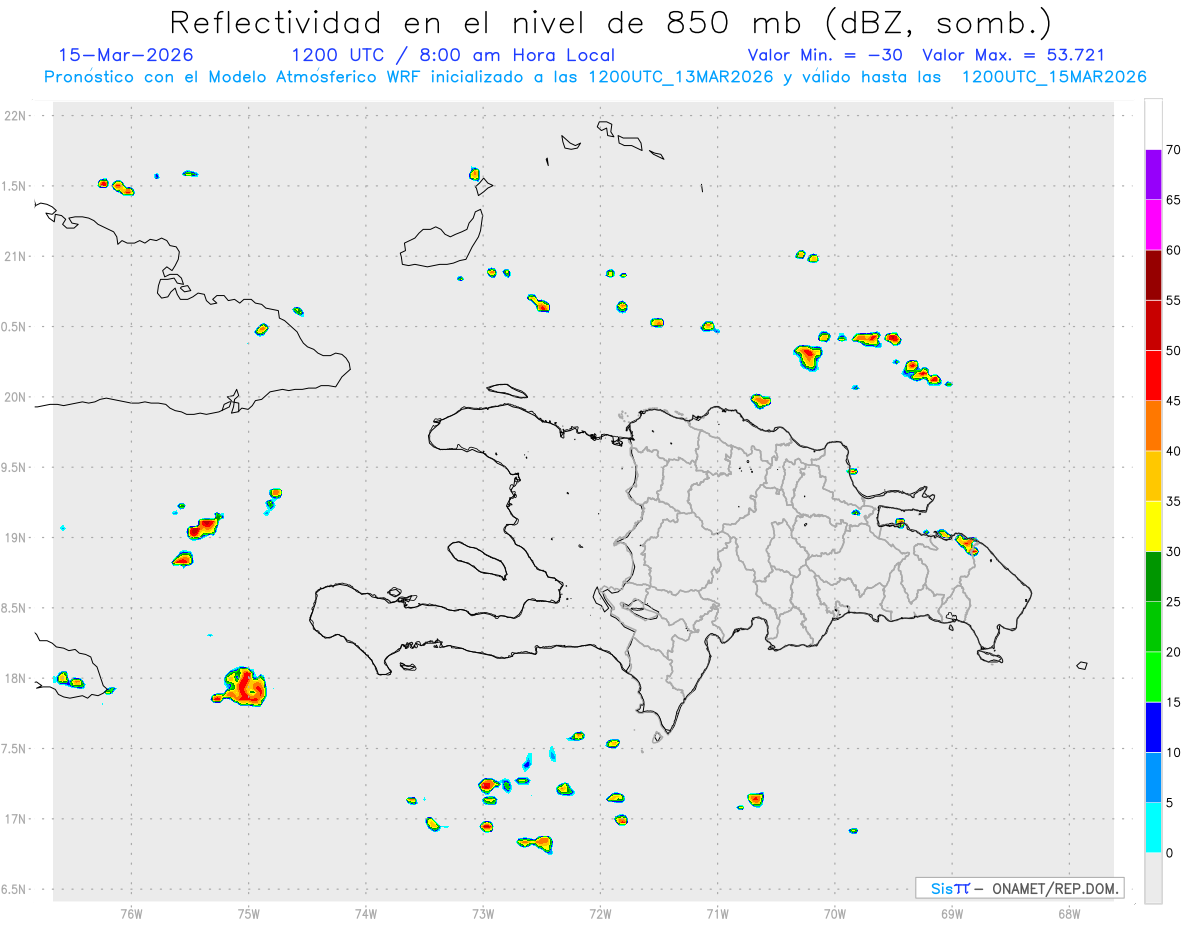Click the "50" colorbar scale value
Viewport: 1200px width, 927px height.
click(x=1174, y=351)
